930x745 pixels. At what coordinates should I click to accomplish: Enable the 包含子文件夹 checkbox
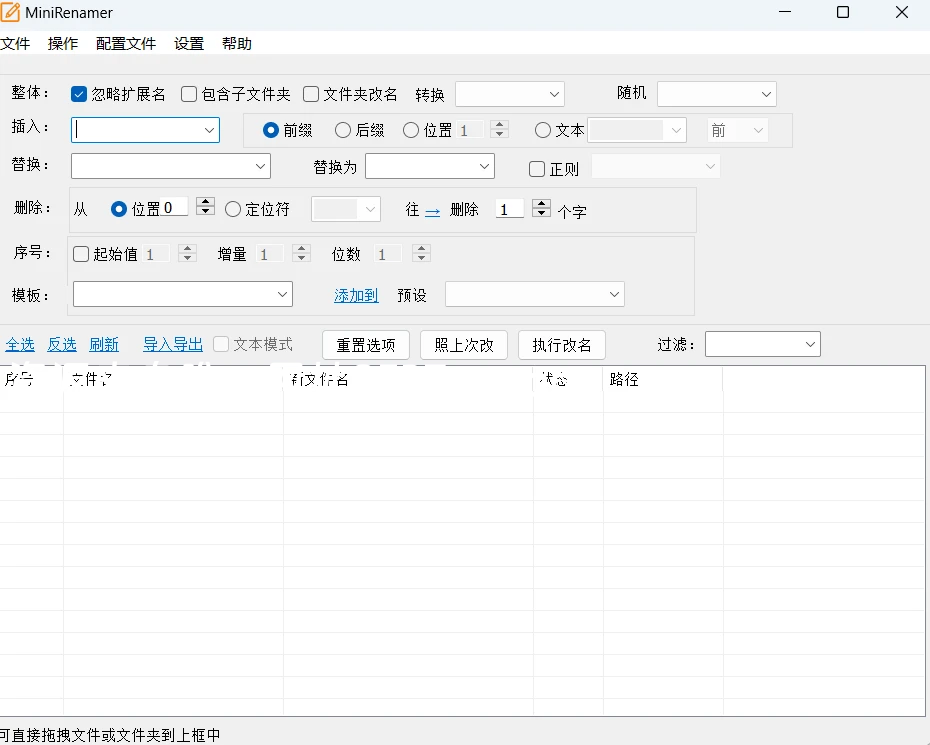[188, 94]
